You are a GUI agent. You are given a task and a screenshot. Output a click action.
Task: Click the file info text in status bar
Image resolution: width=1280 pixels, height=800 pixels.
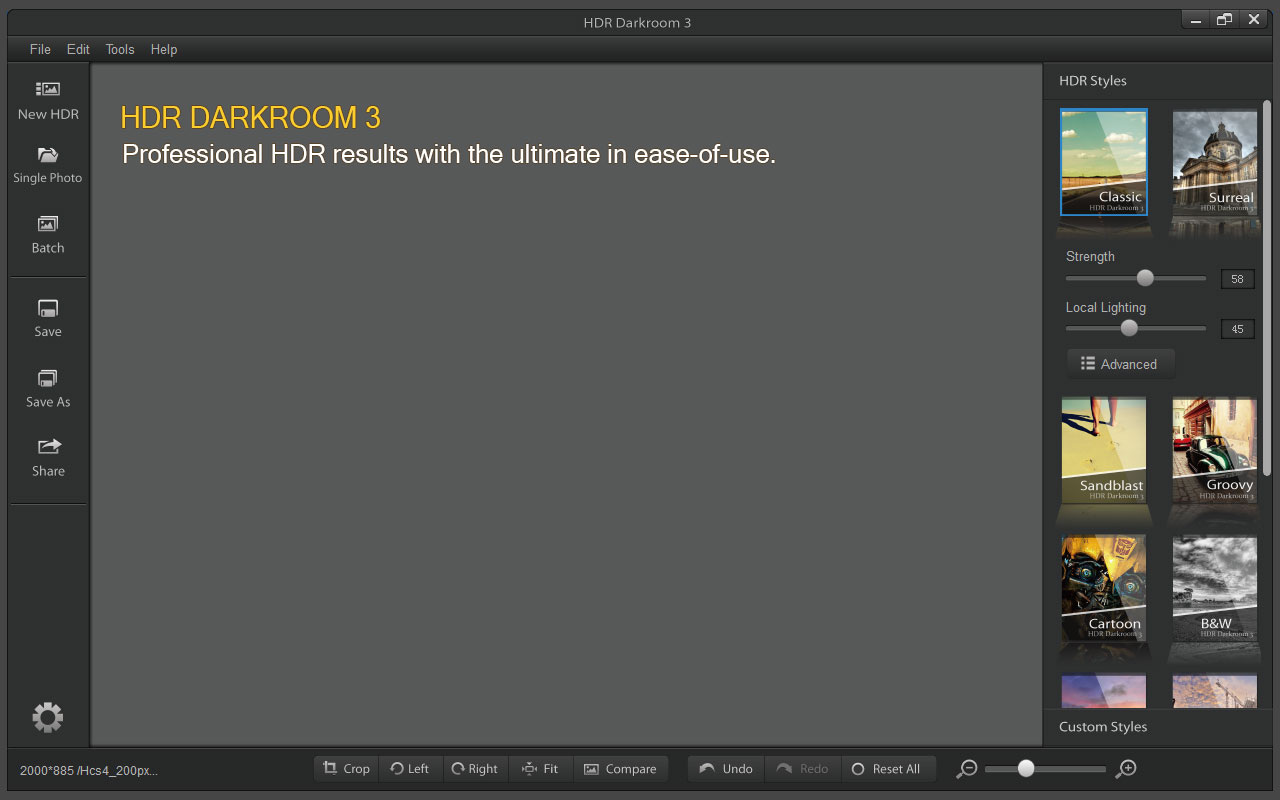(89, 770)
